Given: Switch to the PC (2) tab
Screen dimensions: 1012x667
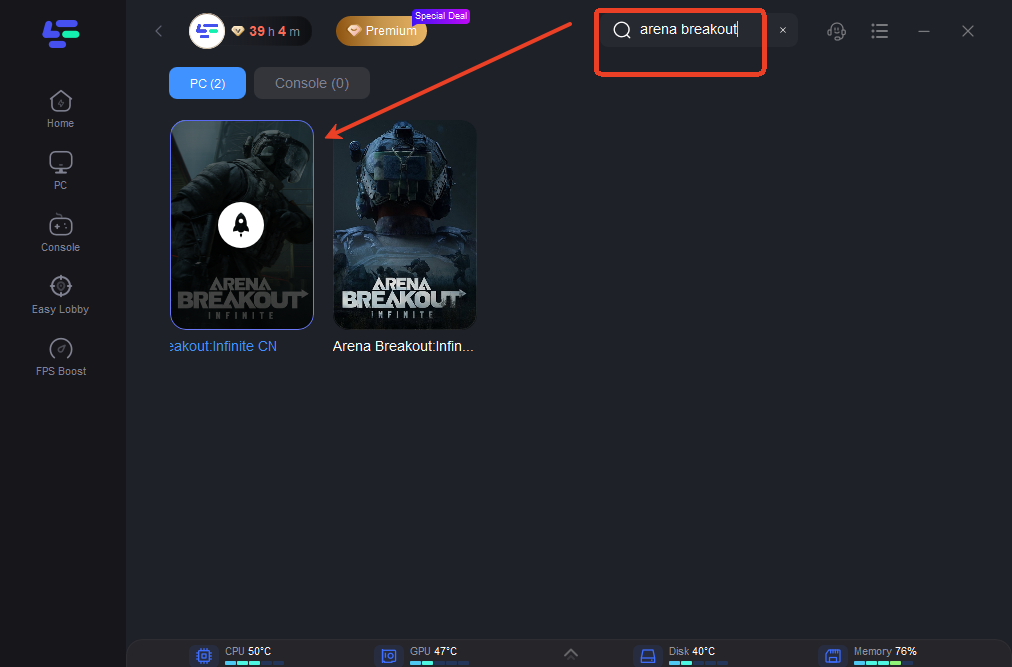Looking at the screenshot, I should tap(207, 83).
